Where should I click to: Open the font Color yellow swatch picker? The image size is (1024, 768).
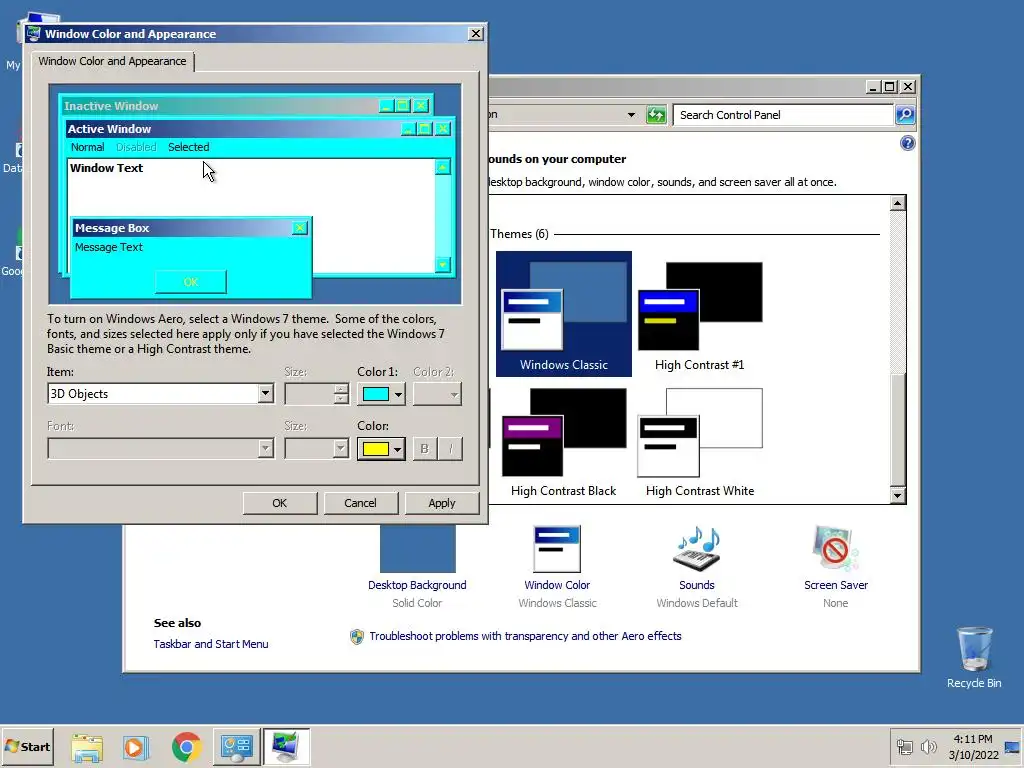tap(381, 449)
